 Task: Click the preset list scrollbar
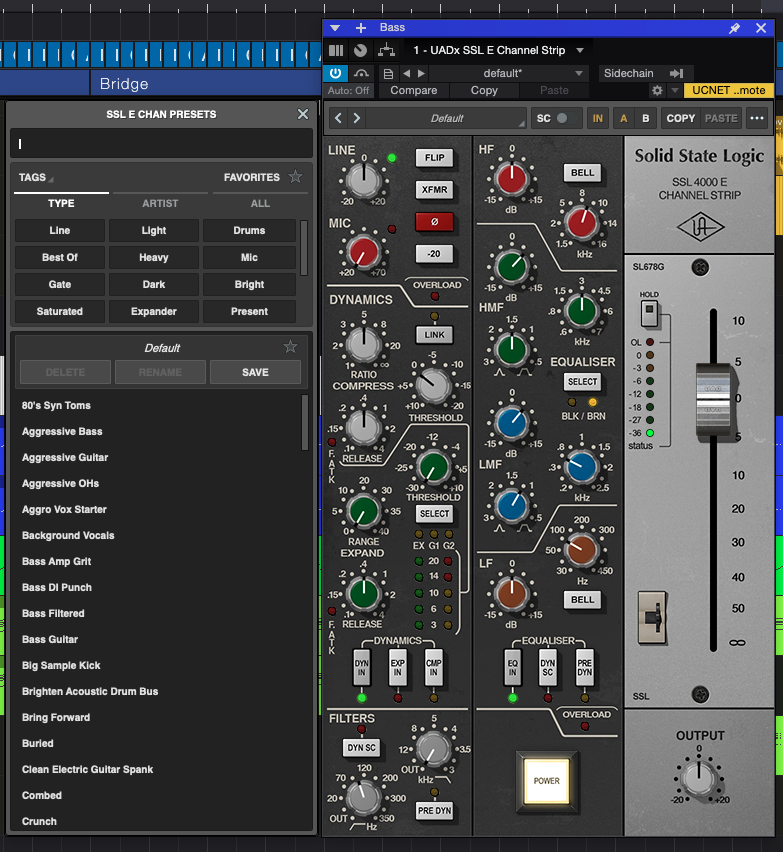305,422
